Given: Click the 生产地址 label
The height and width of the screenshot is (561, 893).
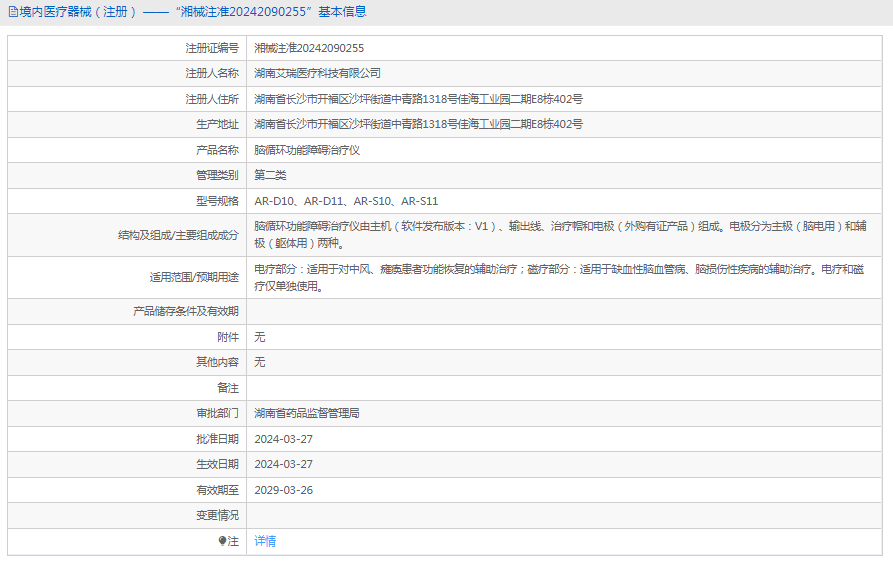Looking at the screenshot, I should pyautogui.click(x=218, y=124).
